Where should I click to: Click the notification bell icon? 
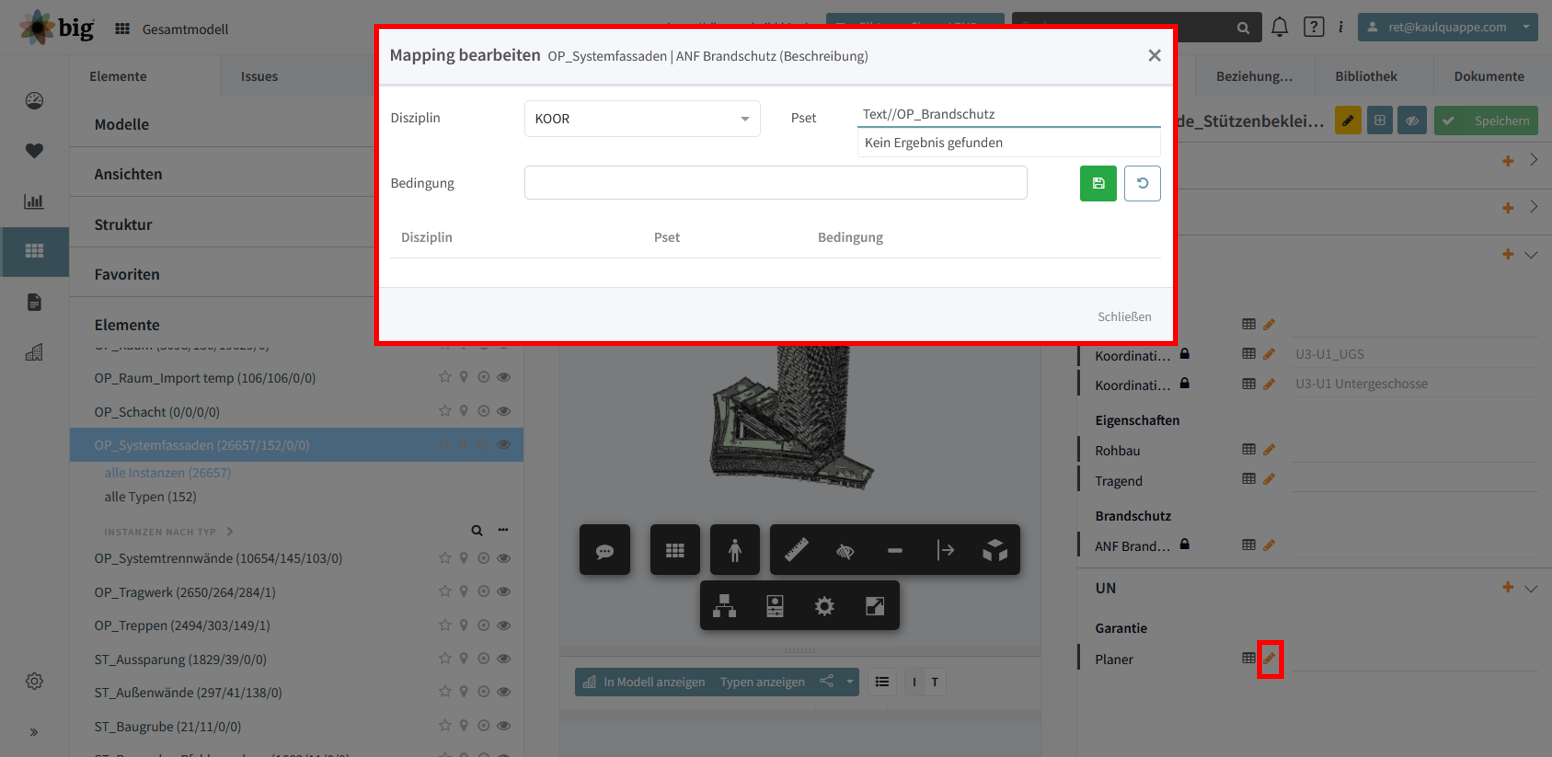pyautogui.click(x=1279, y=27)
